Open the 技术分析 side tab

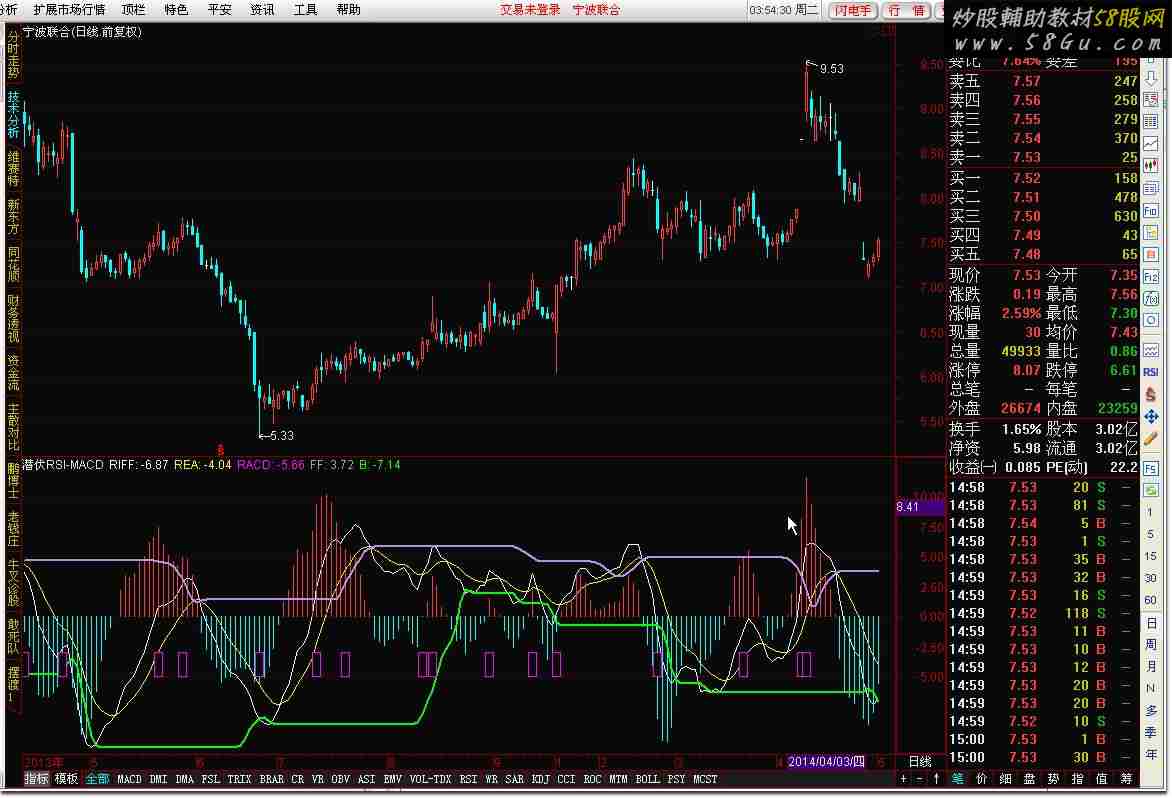(13, 114)
